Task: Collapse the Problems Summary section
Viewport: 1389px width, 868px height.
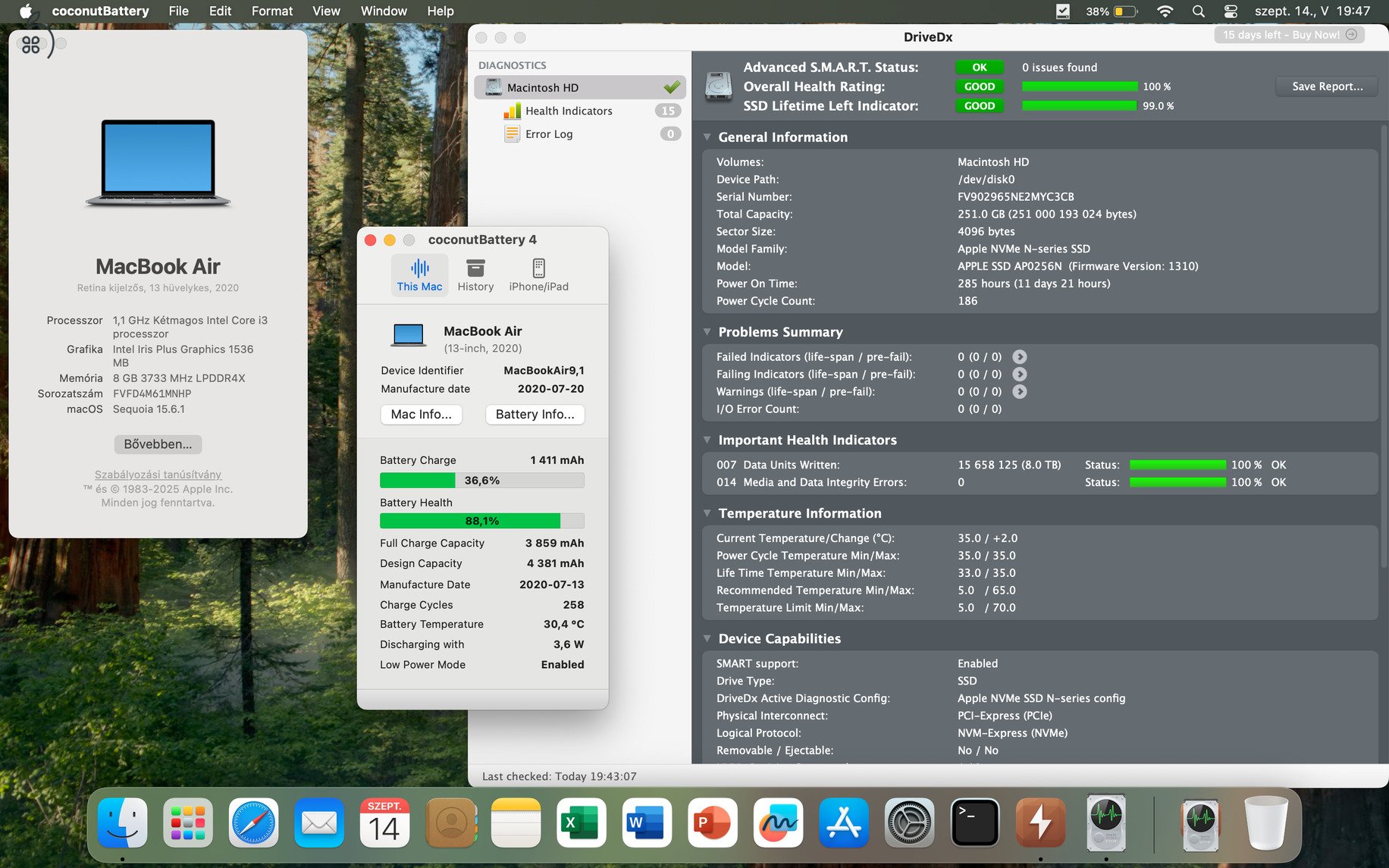Action: coord(707,332)
